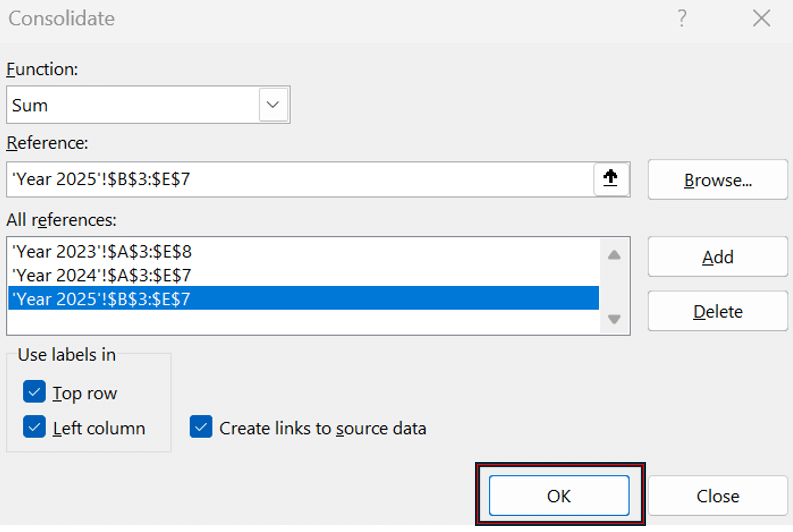Click the scroll up arrow in references list
Image resolution: width=793 pixels, height=532 pixels.
(614, 254)
